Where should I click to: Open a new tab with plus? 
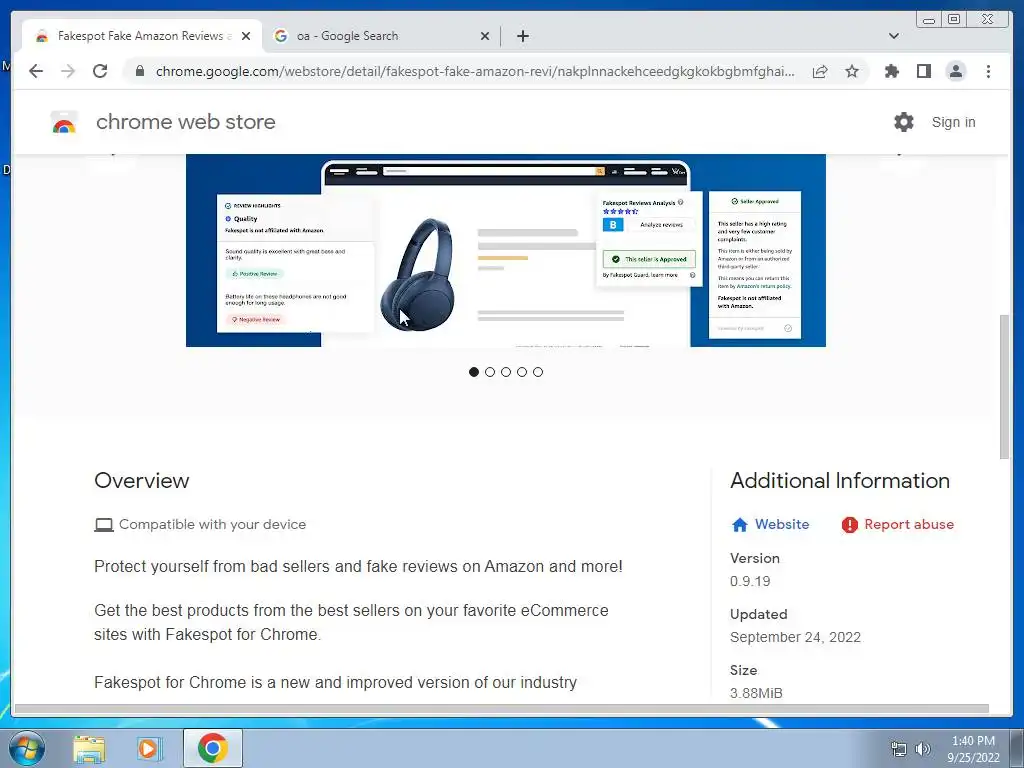(522, 36)
